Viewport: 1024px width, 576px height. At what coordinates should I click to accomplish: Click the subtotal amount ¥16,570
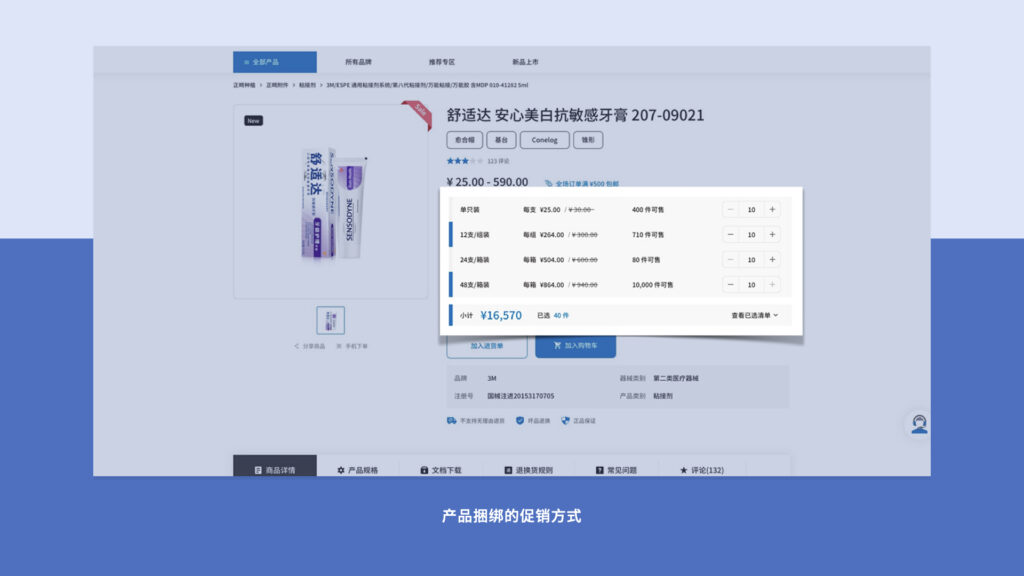(501, 315)
